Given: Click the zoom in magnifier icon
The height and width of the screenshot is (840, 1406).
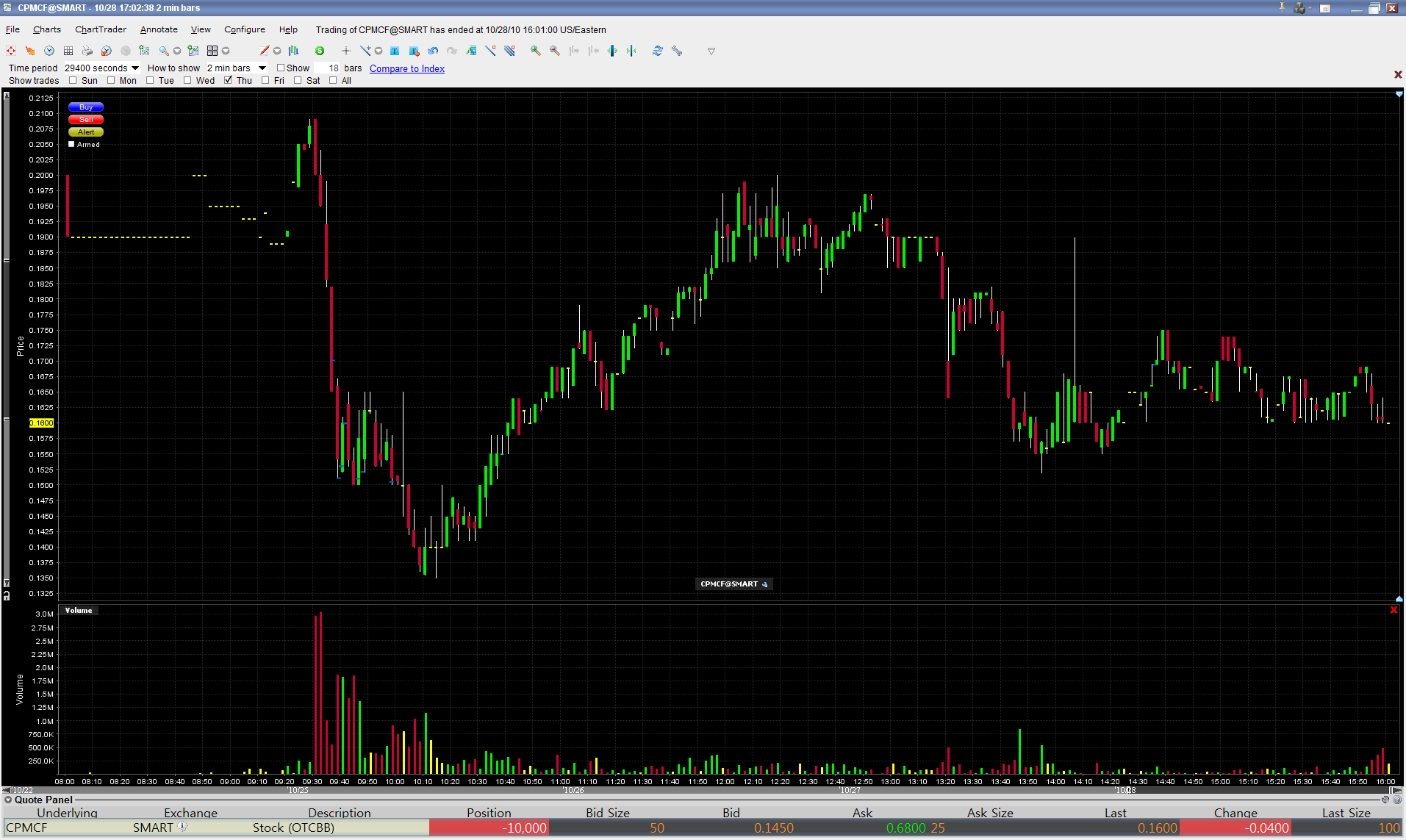Looking at the screenshot, I should coord(535,51).
